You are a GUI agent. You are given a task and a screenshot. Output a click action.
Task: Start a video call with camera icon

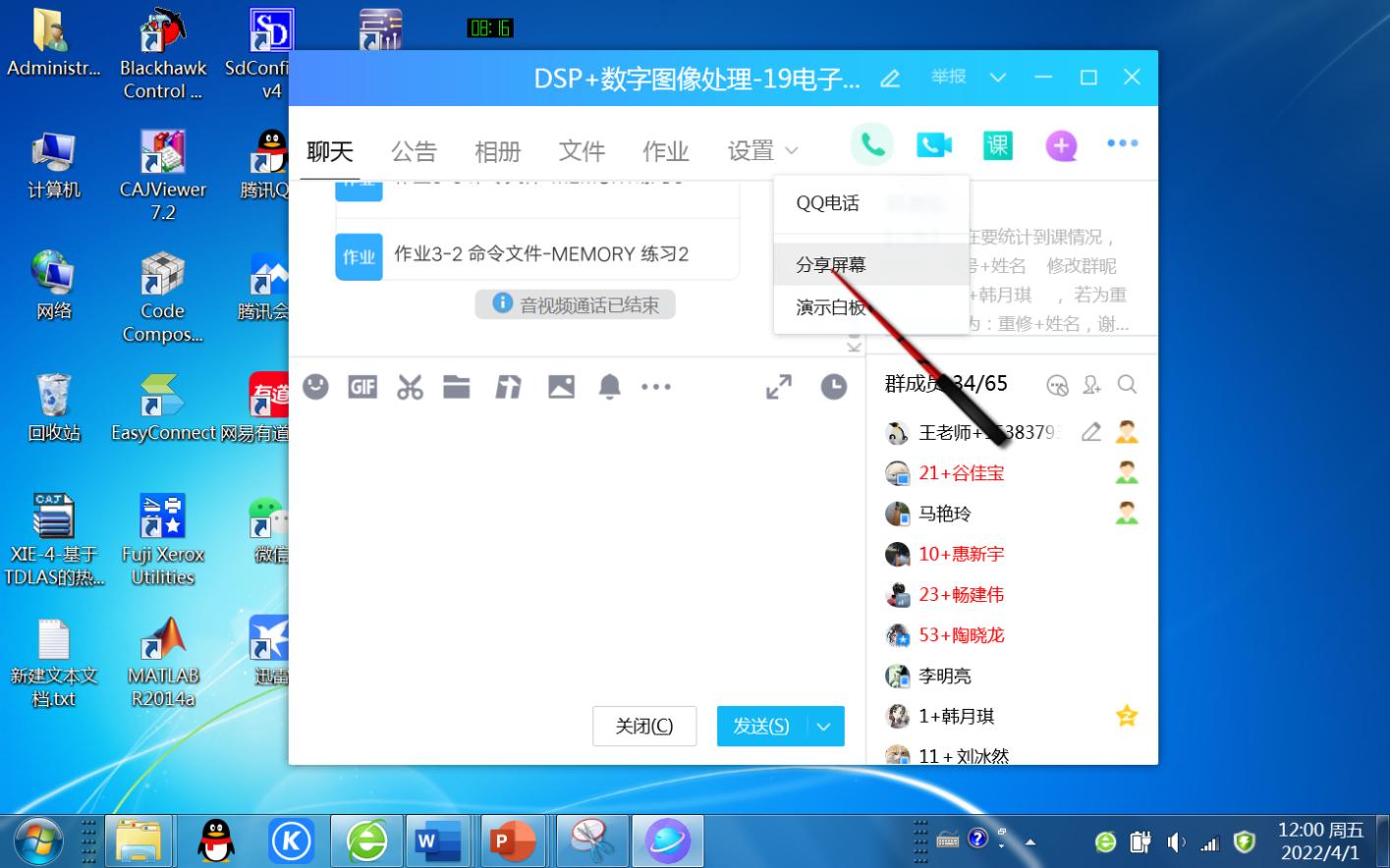tap(933, 145)
